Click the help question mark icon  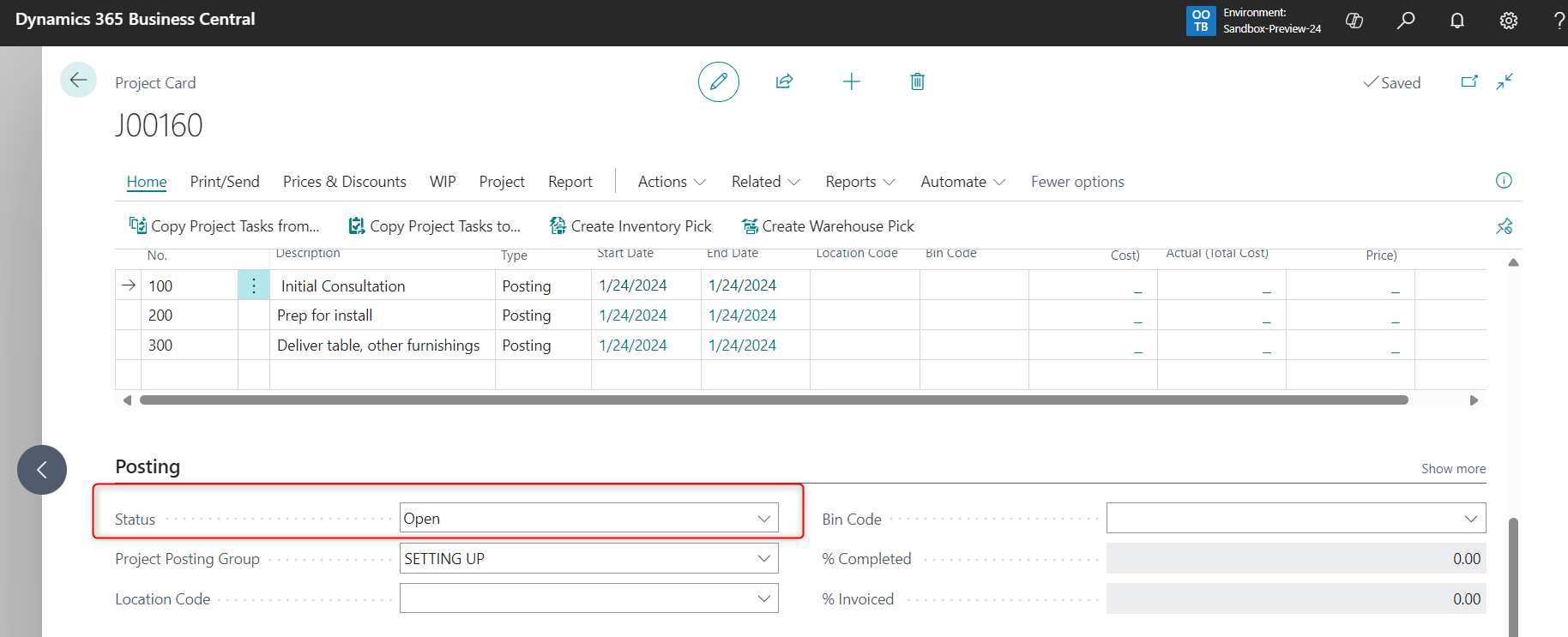(x=1559, y=21)
